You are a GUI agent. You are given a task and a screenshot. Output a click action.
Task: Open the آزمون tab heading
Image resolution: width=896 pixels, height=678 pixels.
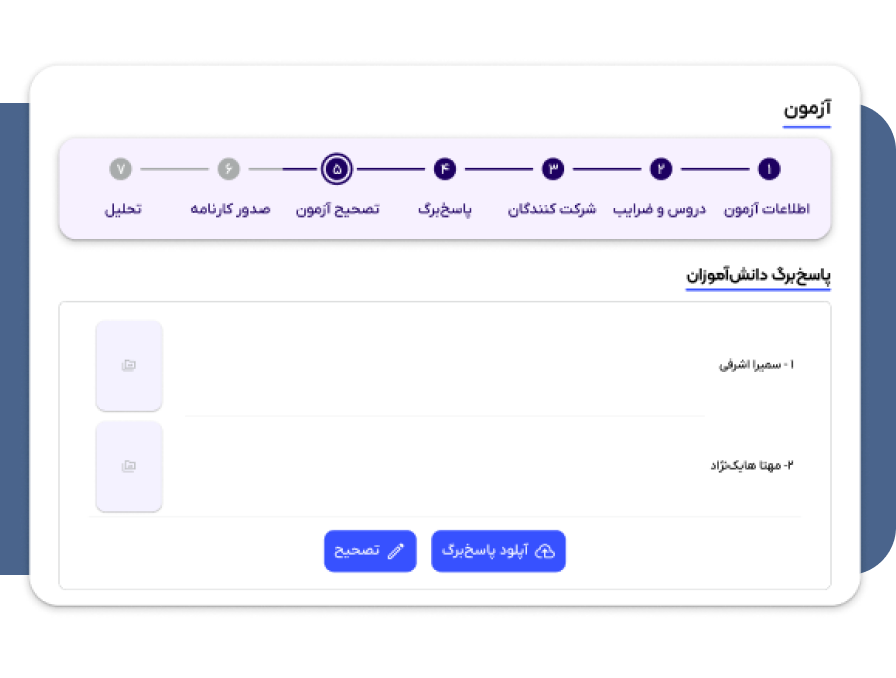pyautogui.click(x=807, y=109)
